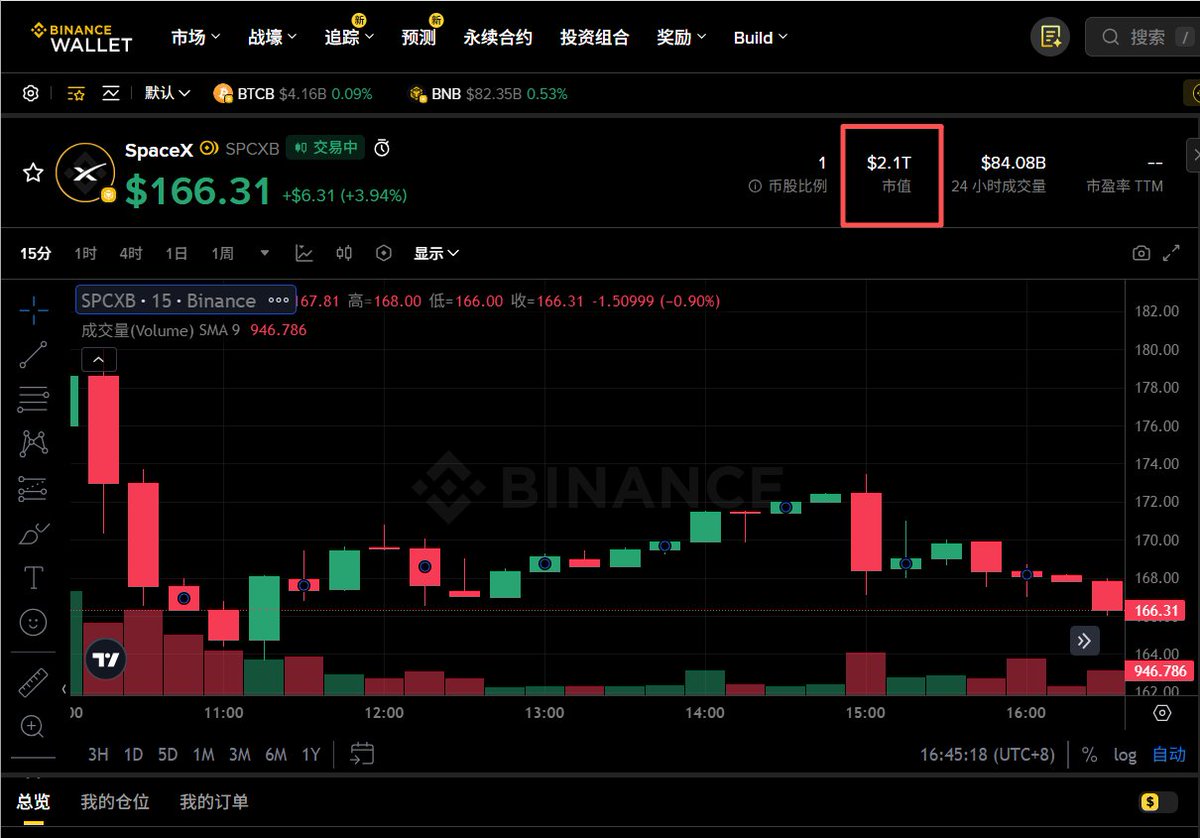Click the chart line icon in ticker bar
Image resolution: width=1200 pixels, height=838 pixels.
pyautogui.click(x=111, y=93)
